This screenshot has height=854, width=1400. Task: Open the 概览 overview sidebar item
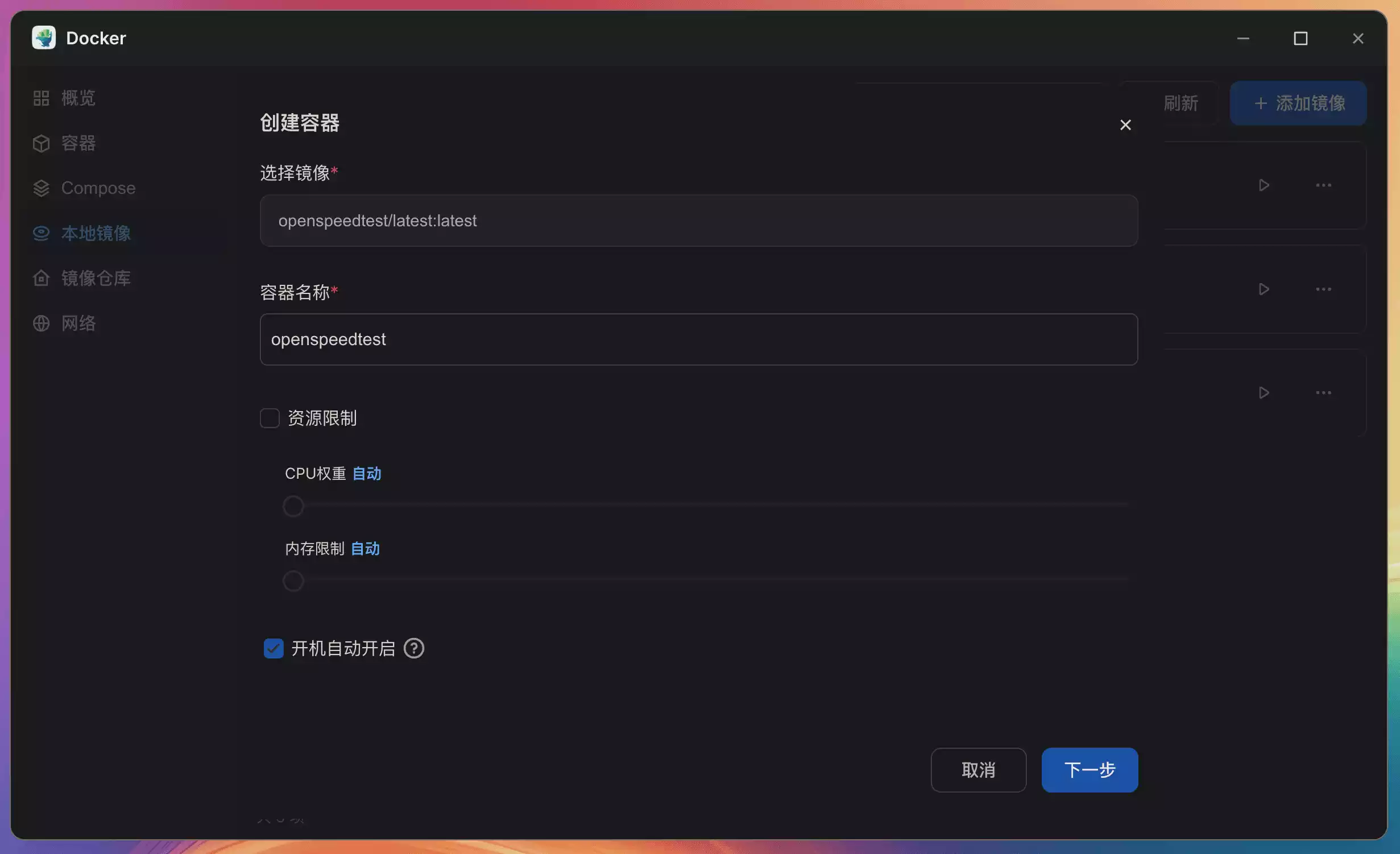[x=77, y=98]
